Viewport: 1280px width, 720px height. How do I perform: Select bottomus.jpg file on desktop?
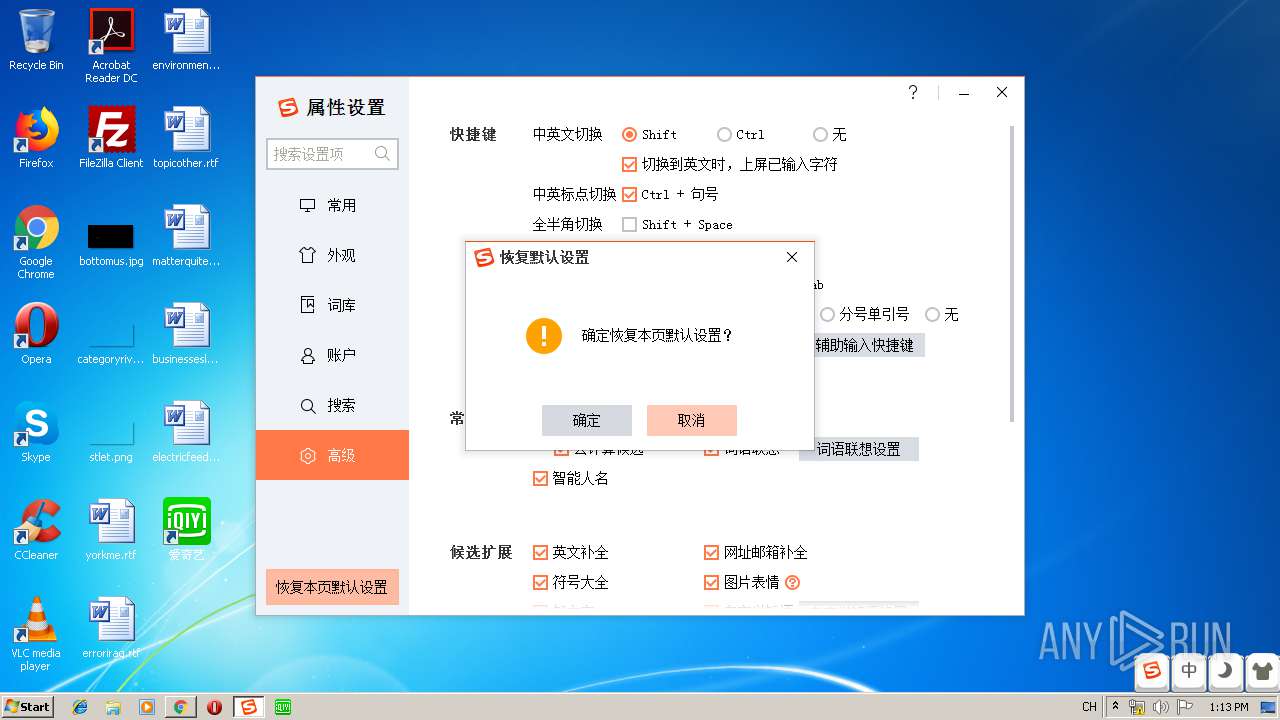111,246
